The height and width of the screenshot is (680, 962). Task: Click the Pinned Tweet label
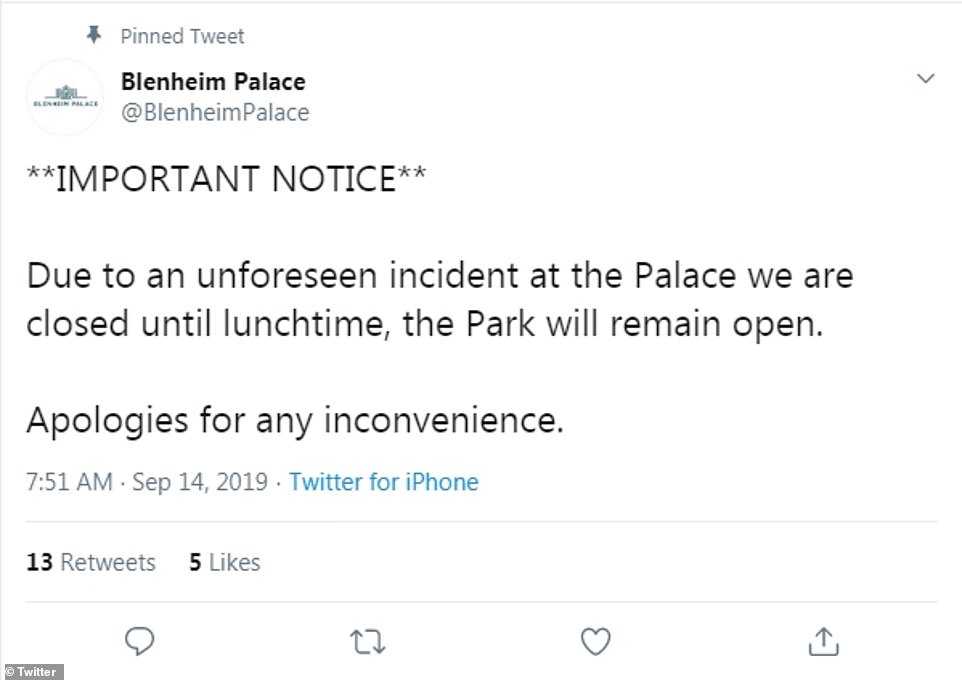183,37
